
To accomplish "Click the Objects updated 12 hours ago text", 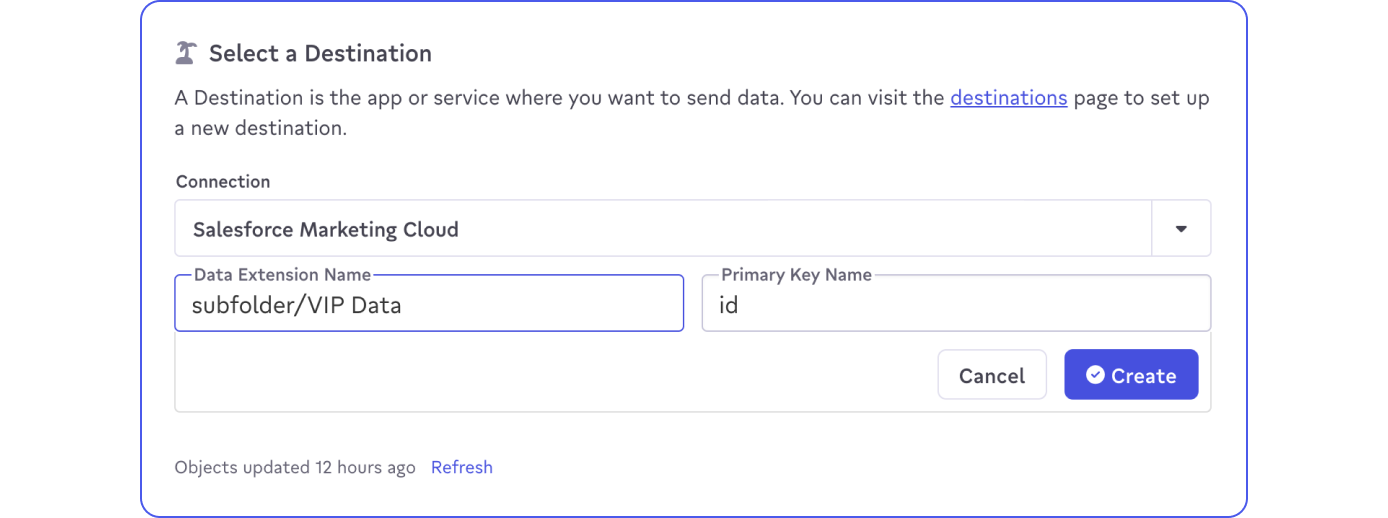I will pyautogui.click(x=295, y=467).
